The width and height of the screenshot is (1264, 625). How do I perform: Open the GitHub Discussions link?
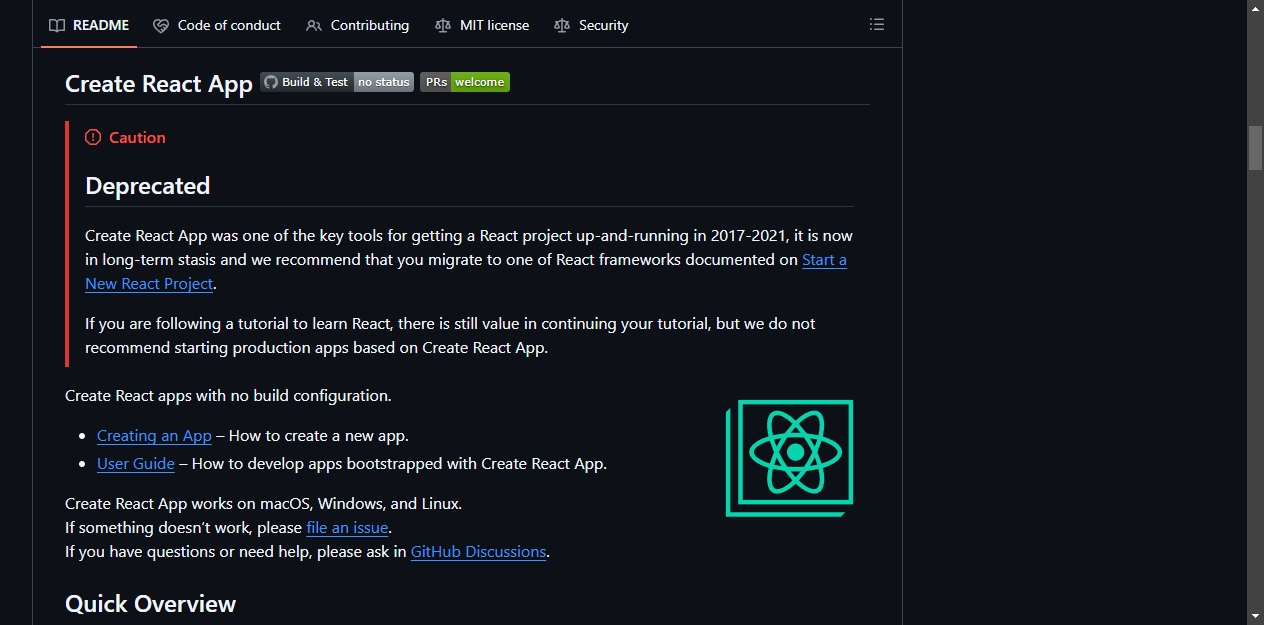point(478,551)
